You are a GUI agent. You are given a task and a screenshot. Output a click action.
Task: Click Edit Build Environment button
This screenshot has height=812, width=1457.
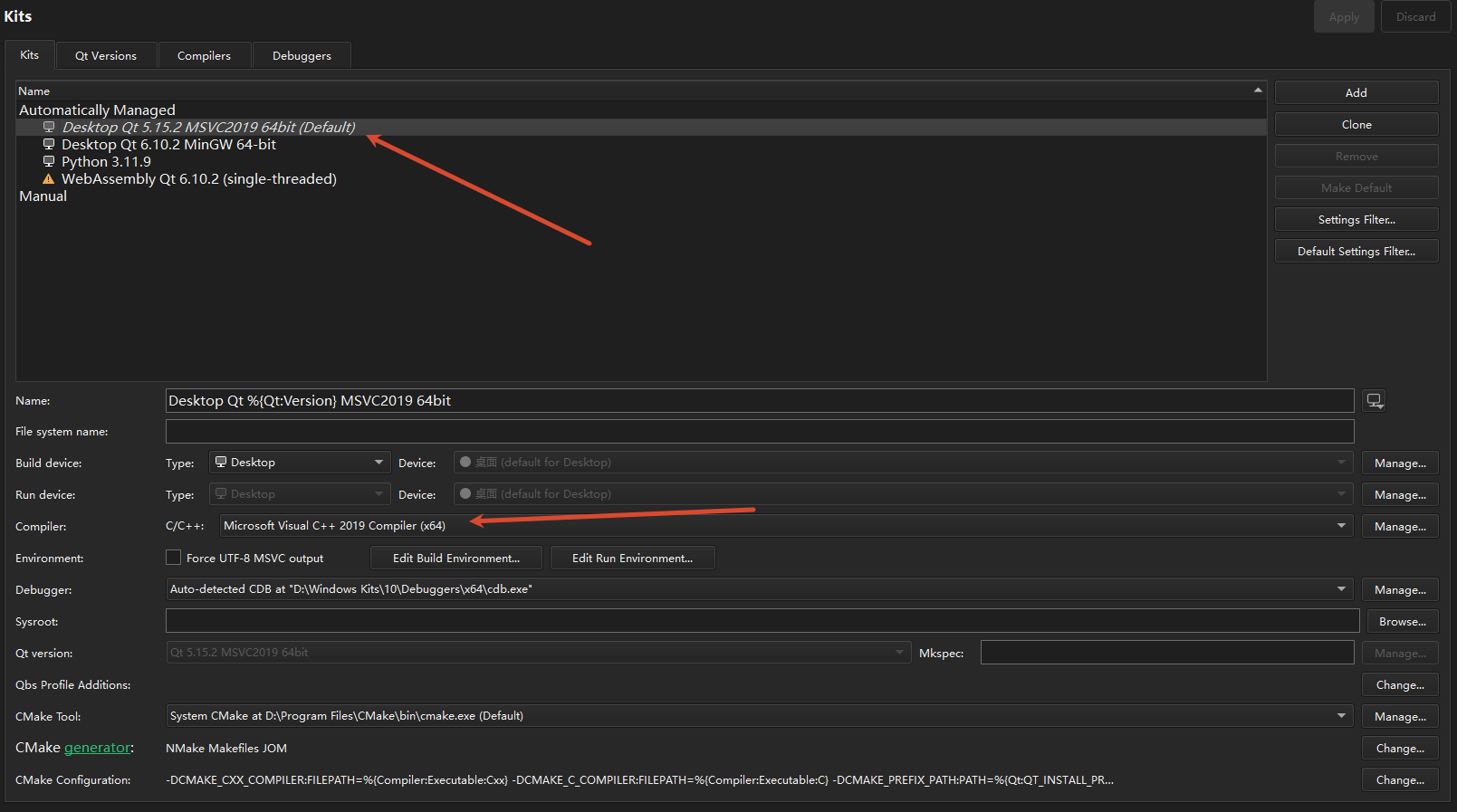click(456, 558)
